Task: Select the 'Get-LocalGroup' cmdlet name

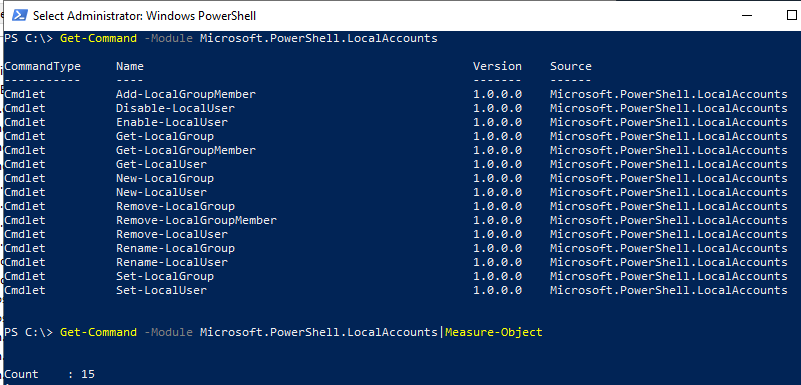Action: [164, 136]
